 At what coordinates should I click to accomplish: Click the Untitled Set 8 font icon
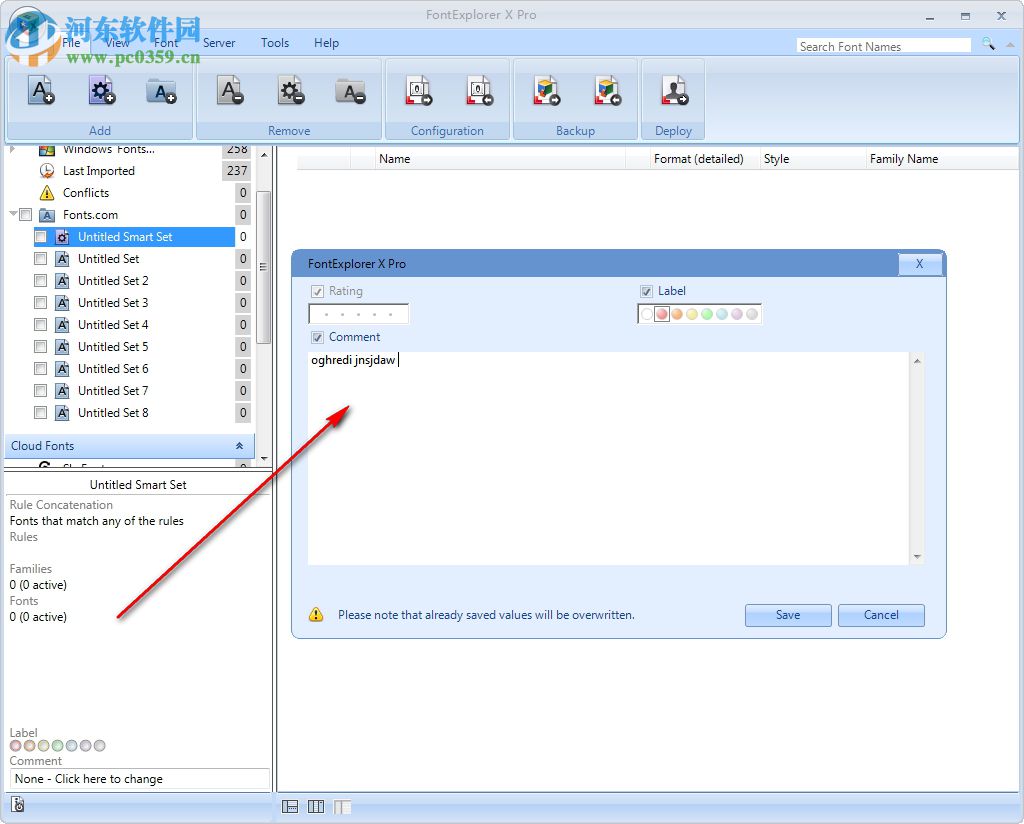point(62,413)
